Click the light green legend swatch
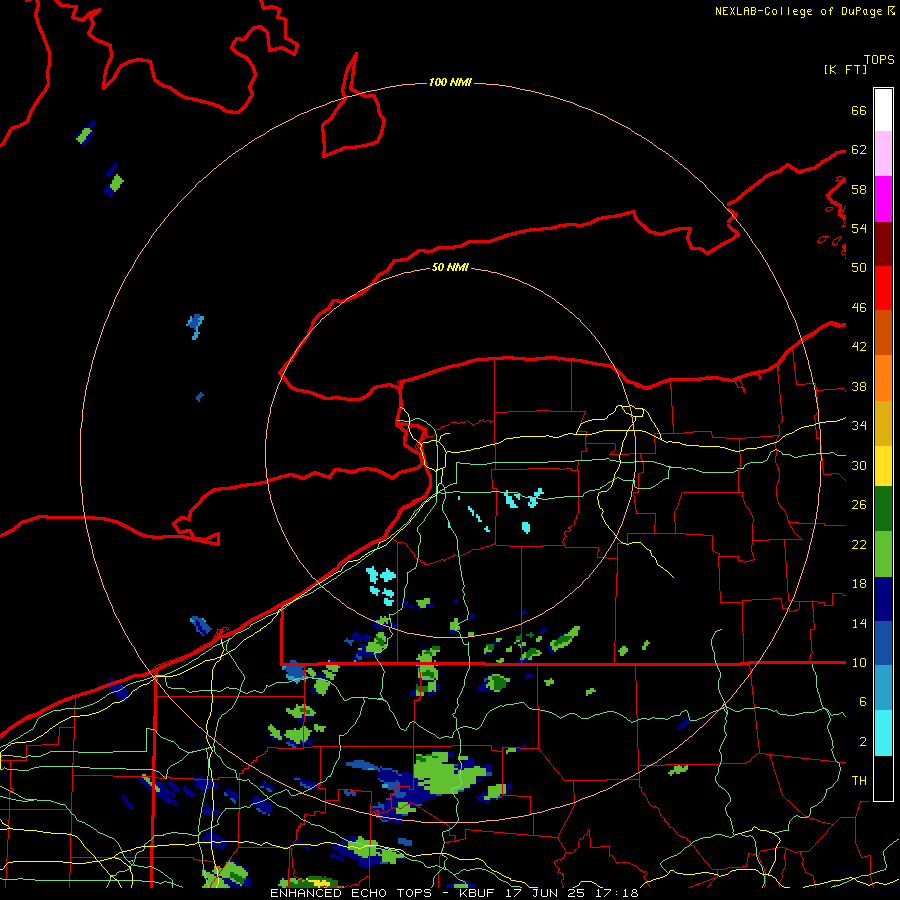The height and width of the screenshot is (900, 900). (x=883, y=554)
